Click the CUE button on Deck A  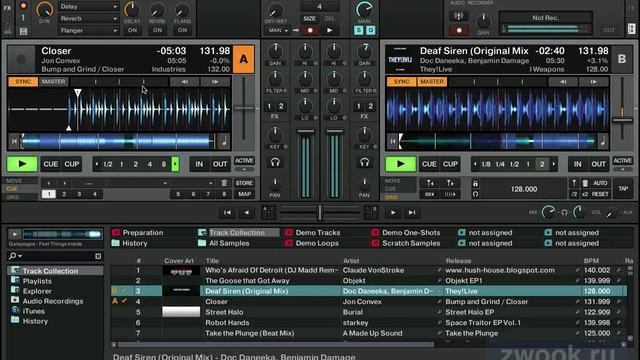tap(51, 164)
